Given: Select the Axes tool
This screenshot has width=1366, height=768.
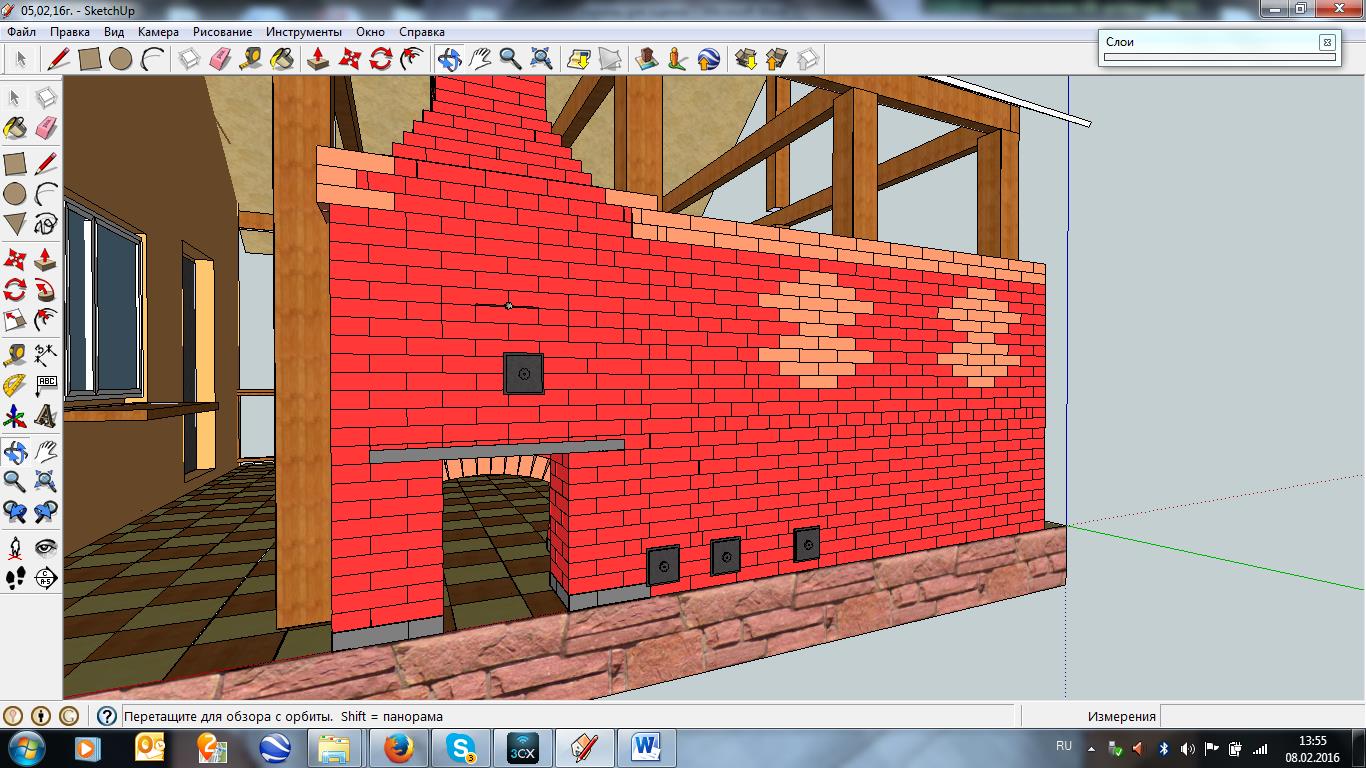Looking at the screenshot, I should point(15,415).
